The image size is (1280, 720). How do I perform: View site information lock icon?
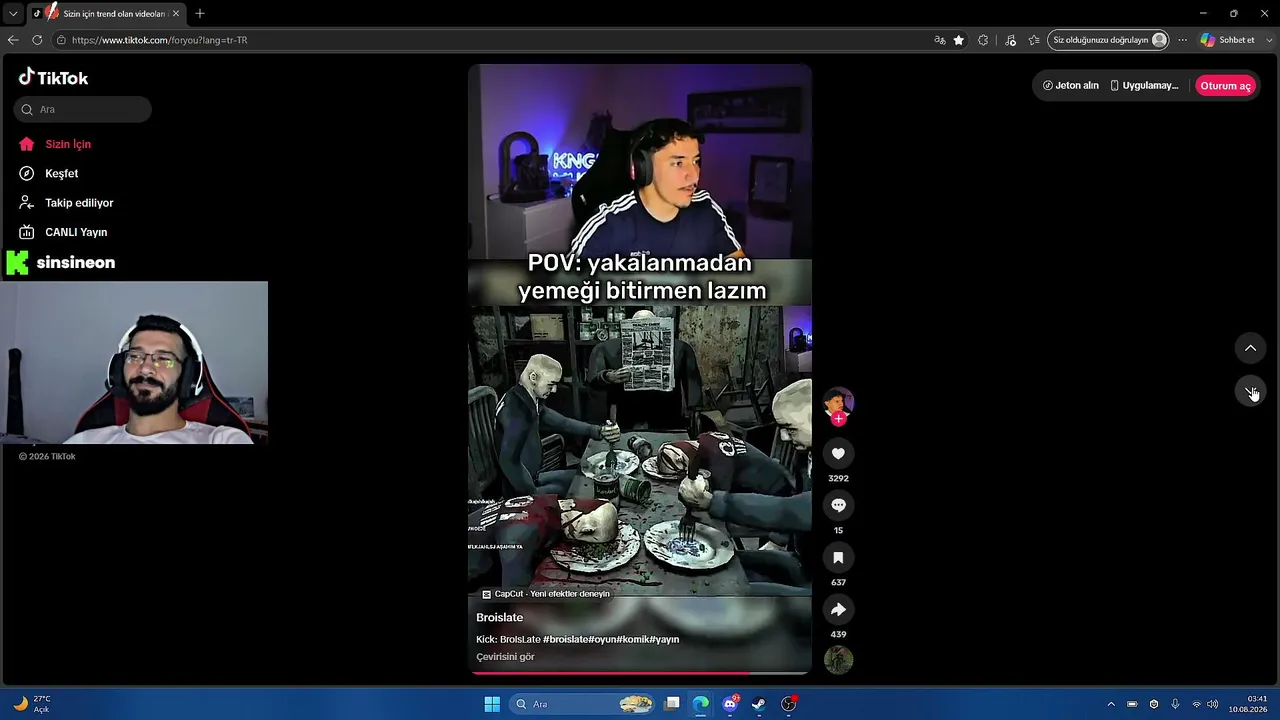61,40
